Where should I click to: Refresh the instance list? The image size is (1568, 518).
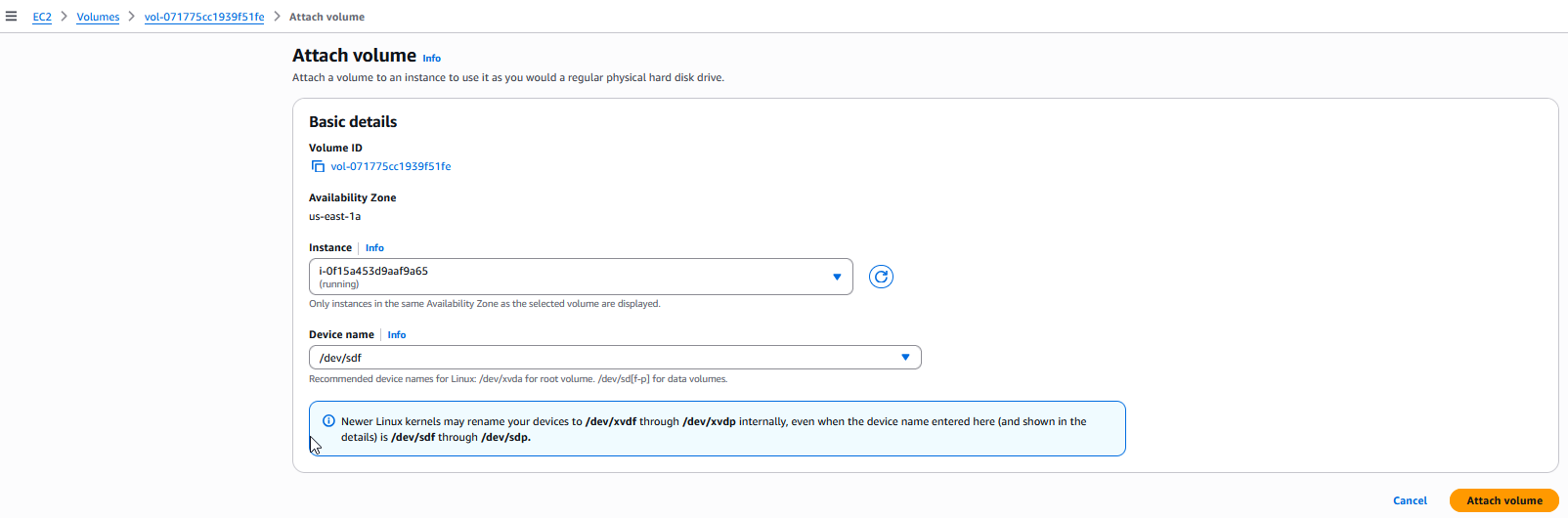point(881,277)
